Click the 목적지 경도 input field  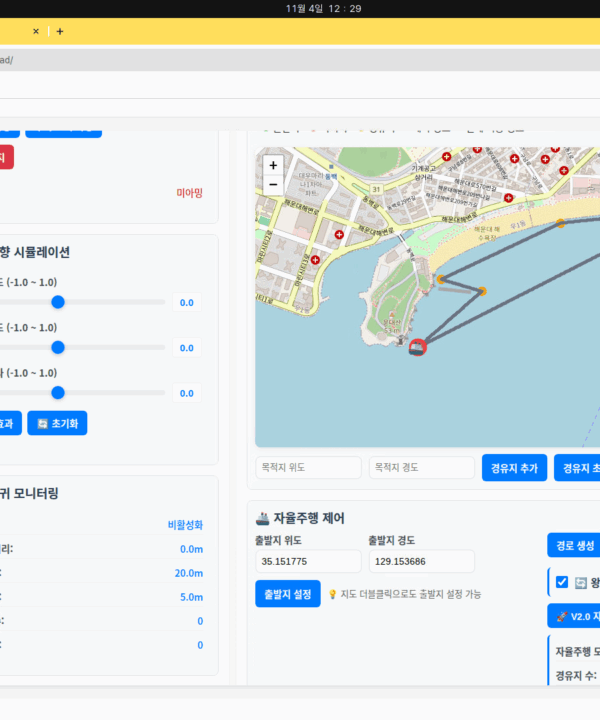pos(421,467)
